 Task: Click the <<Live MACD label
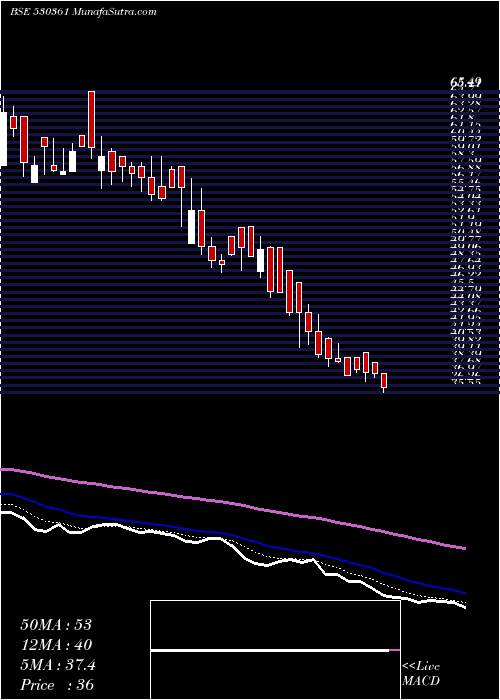pyautogui.click(x=421, y=674)
